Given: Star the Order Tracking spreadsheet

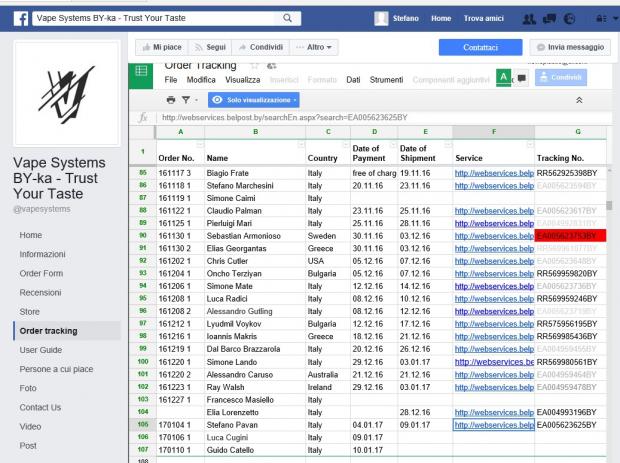Looking at the screenshot, I should click(x=255, y=66).
